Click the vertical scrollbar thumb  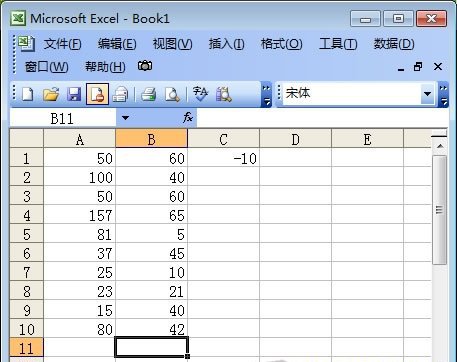coord(440,210)
